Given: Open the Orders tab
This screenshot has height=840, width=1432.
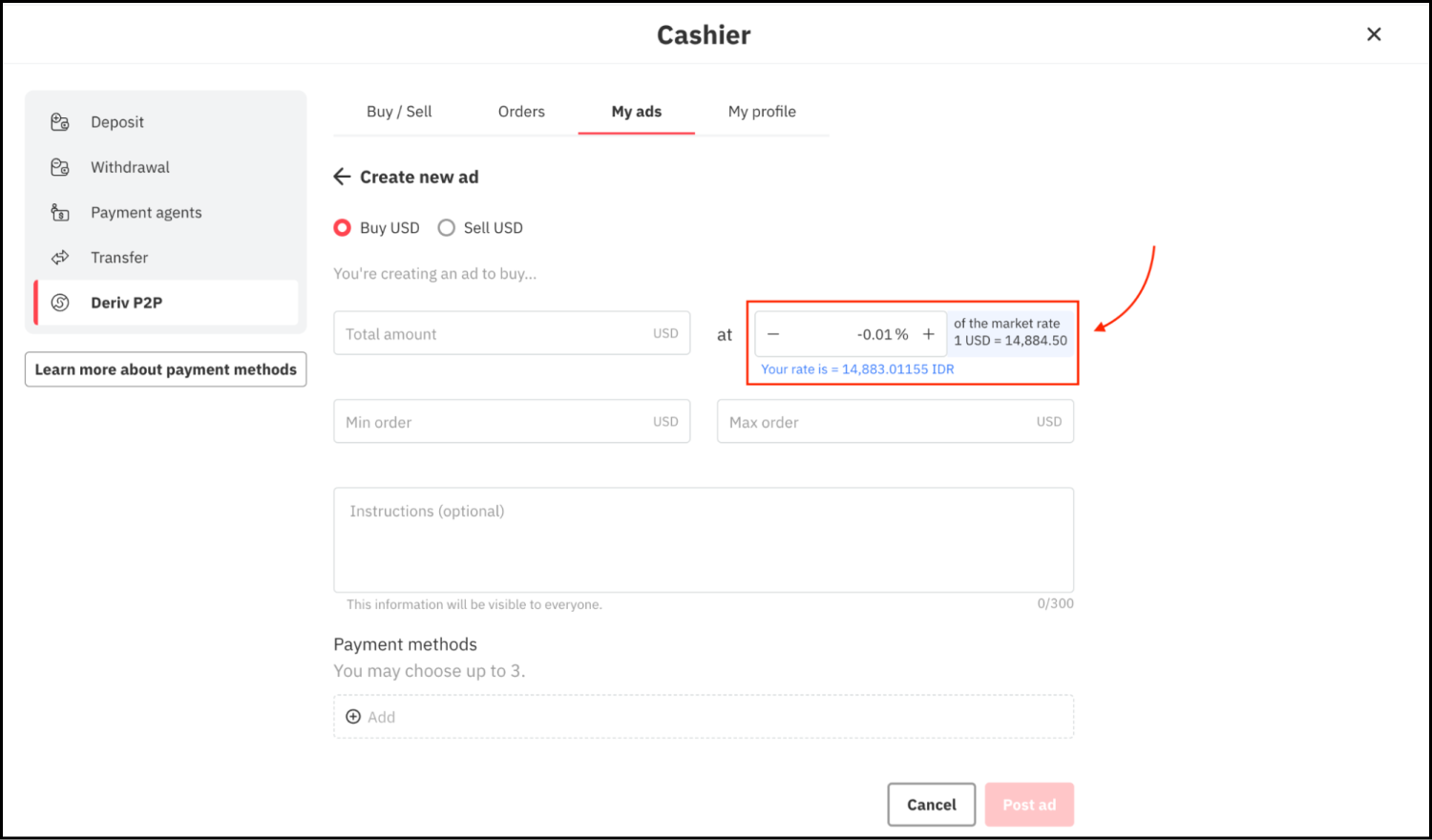Looking at the screenshot, I should [x=521, y=112].
